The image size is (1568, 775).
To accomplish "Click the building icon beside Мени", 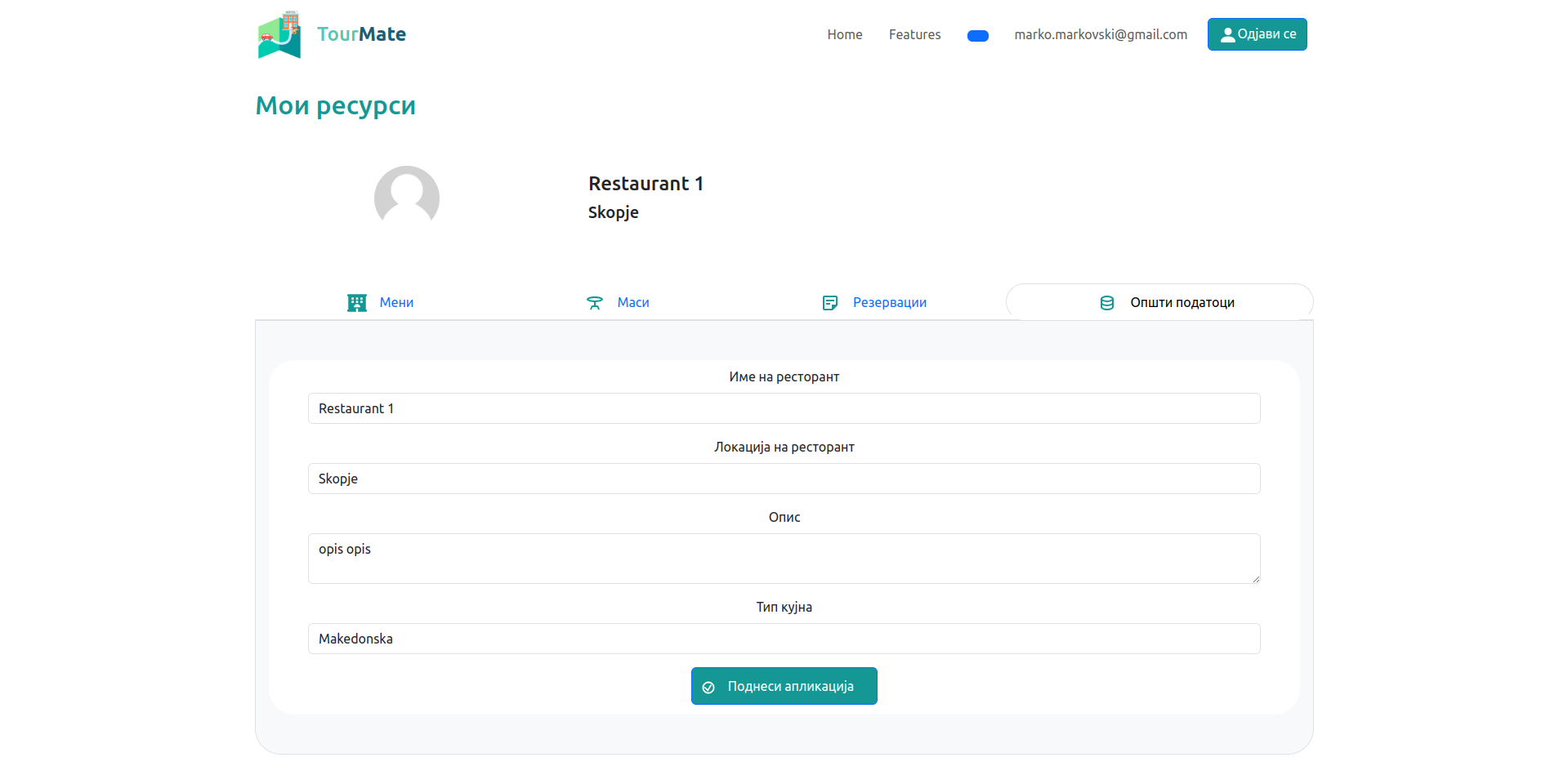I will coord(357,303).
